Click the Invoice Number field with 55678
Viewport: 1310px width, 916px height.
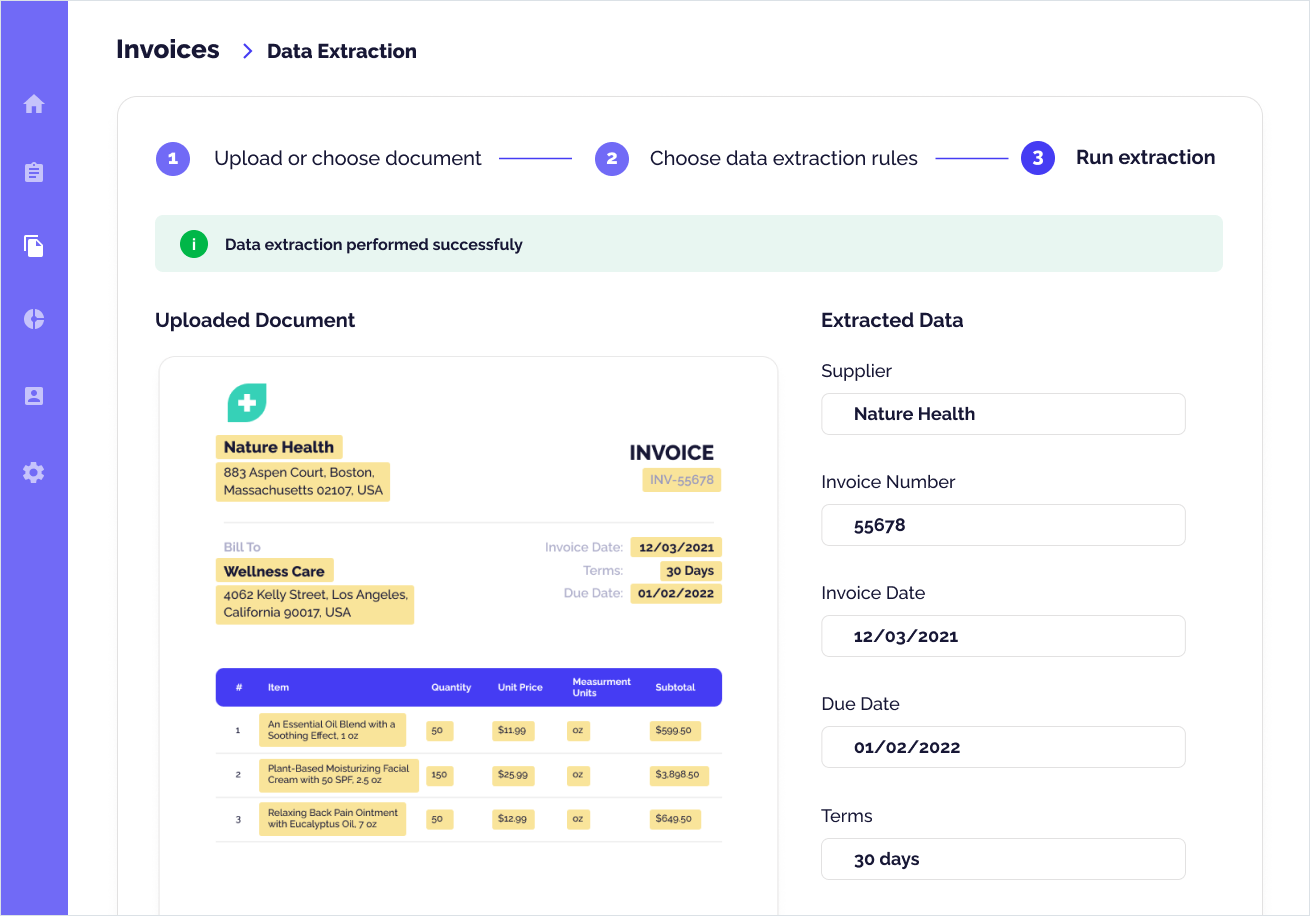click(x=1003, y=525)
